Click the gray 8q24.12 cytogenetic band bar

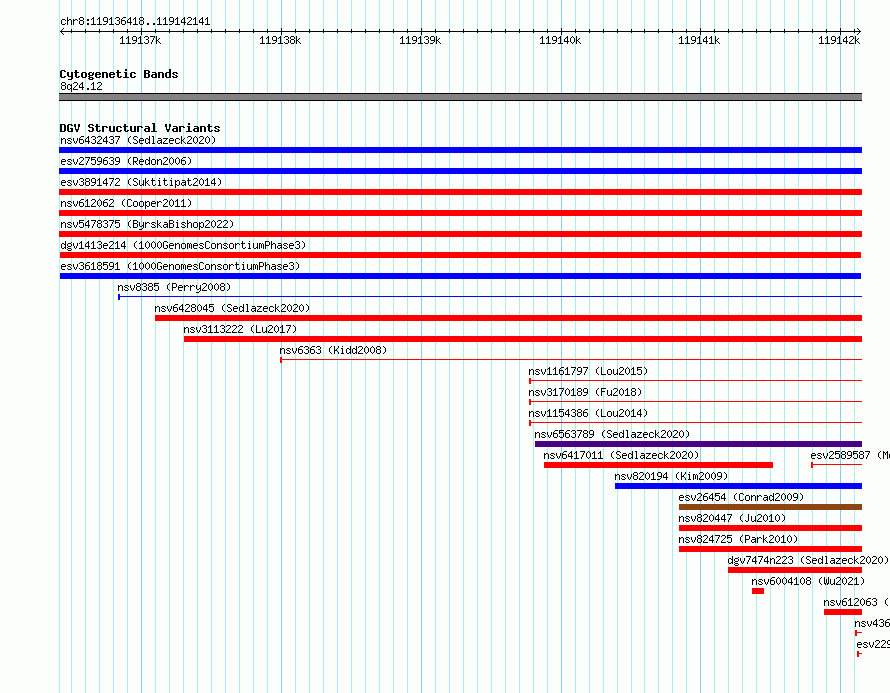point(460,97)
